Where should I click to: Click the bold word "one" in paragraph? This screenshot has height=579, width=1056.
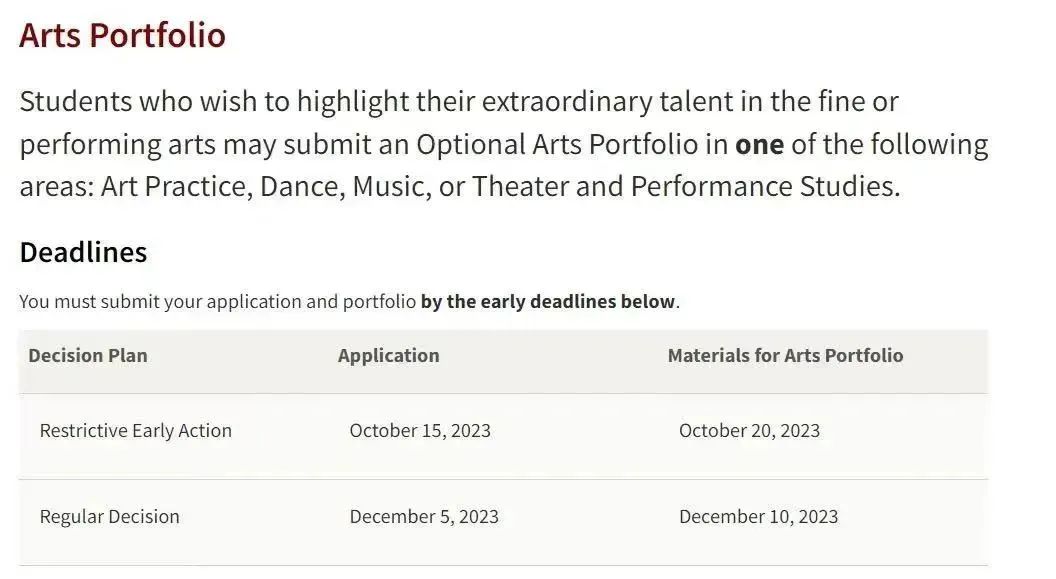pos(760,145)
